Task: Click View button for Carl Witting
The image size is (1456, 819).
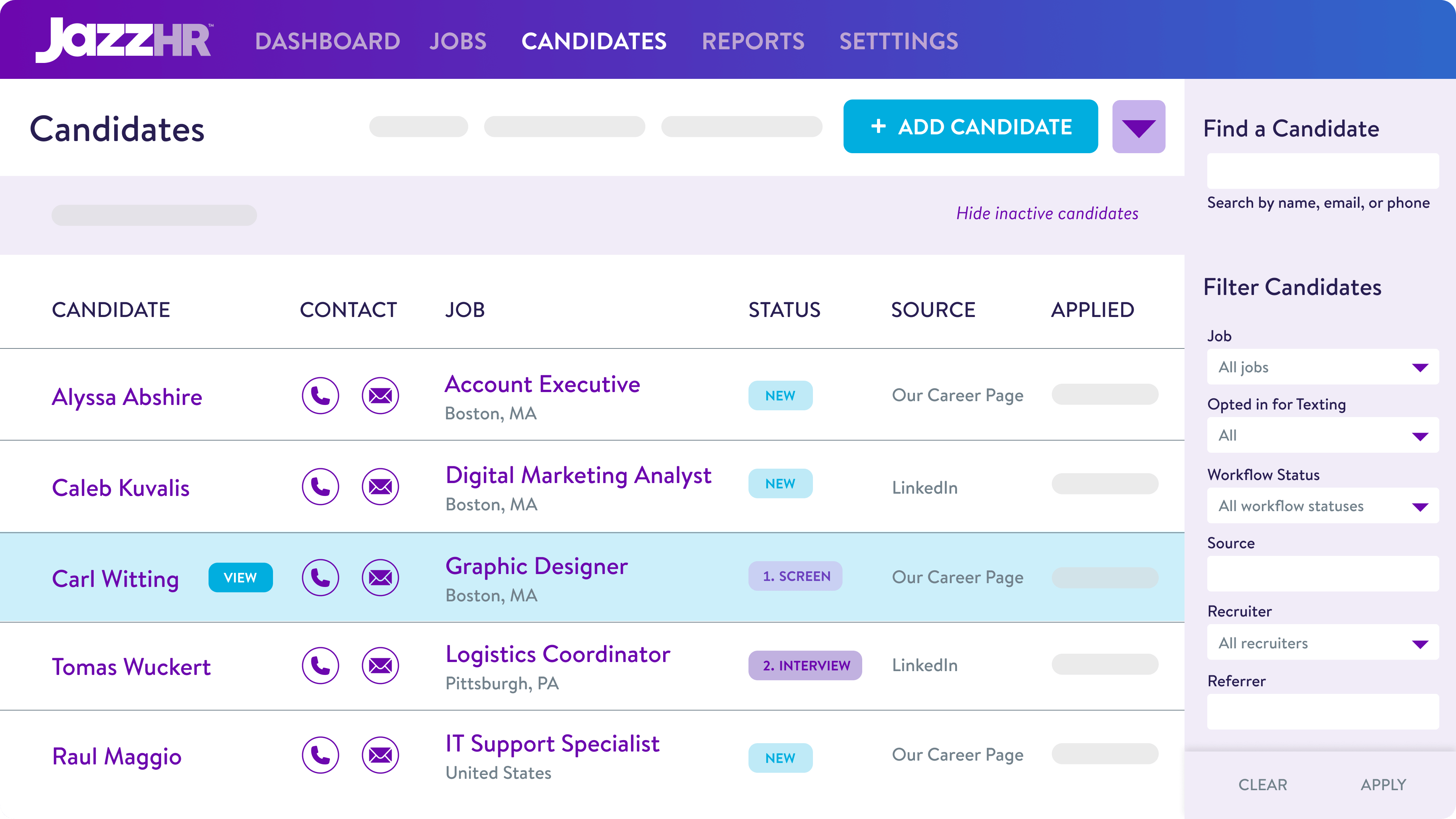Action: pyautogui.click(x=240, y=577)
